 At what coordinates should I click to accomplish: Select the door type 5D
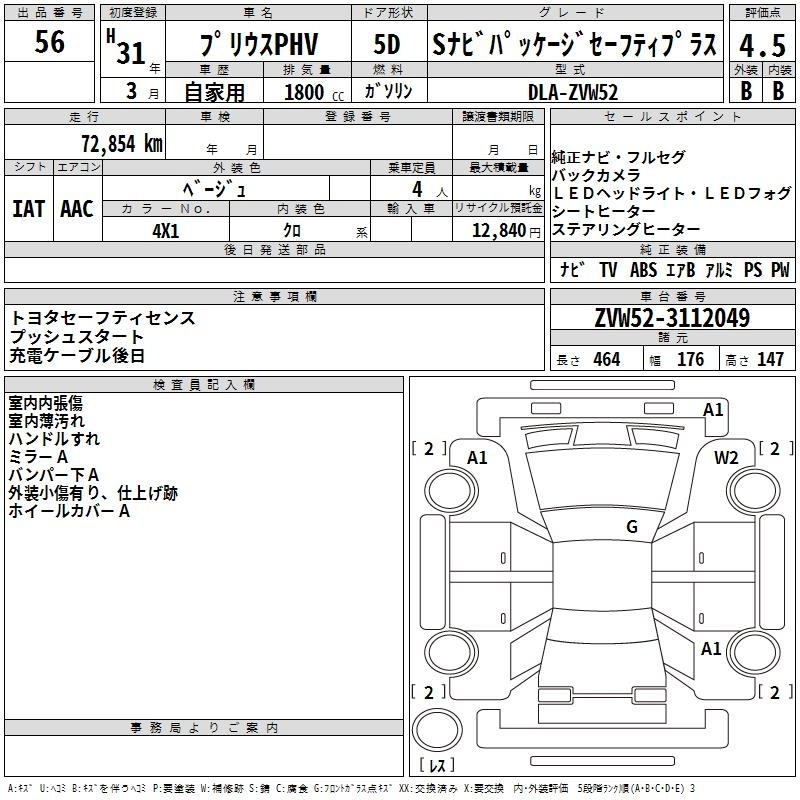tap(386, 44)
